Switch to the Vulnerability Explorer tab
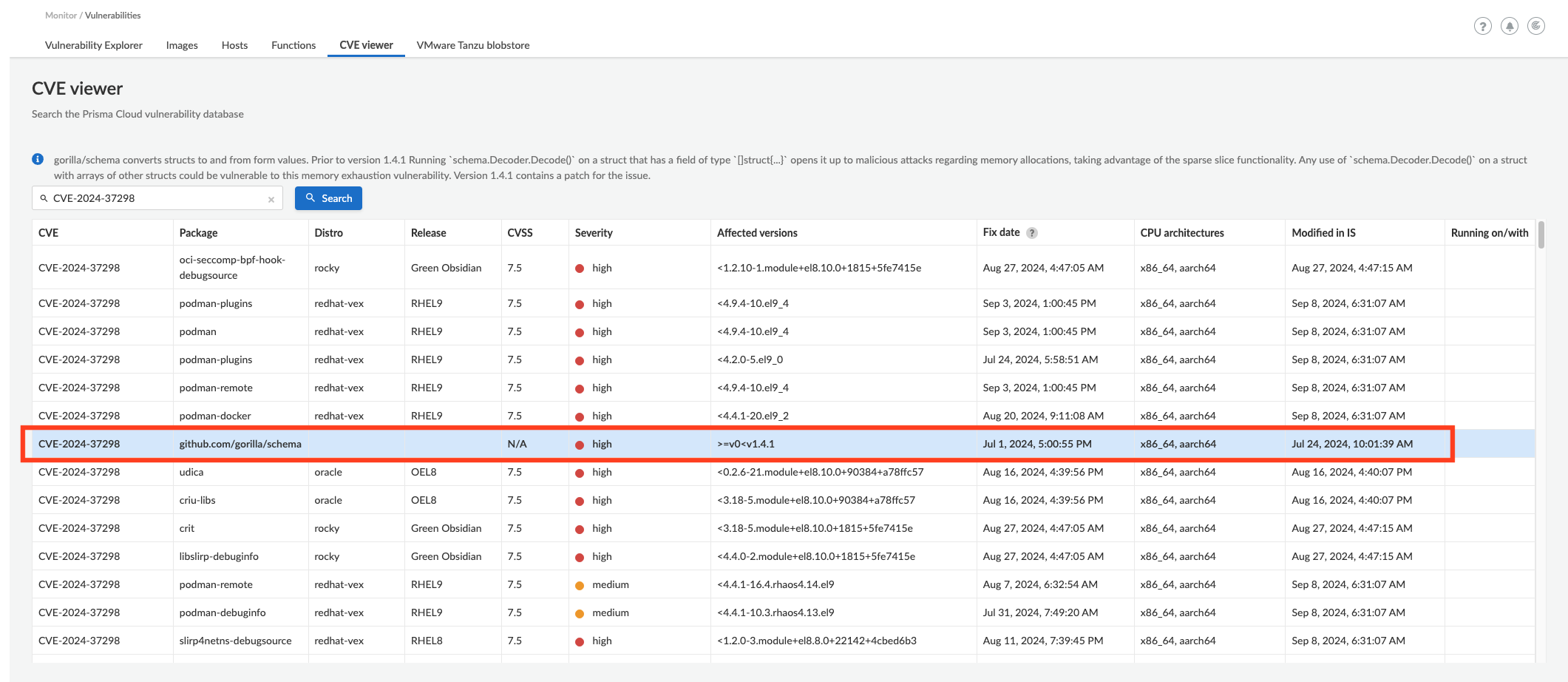This screenshot has width=1568, height=682. [94, 45]
